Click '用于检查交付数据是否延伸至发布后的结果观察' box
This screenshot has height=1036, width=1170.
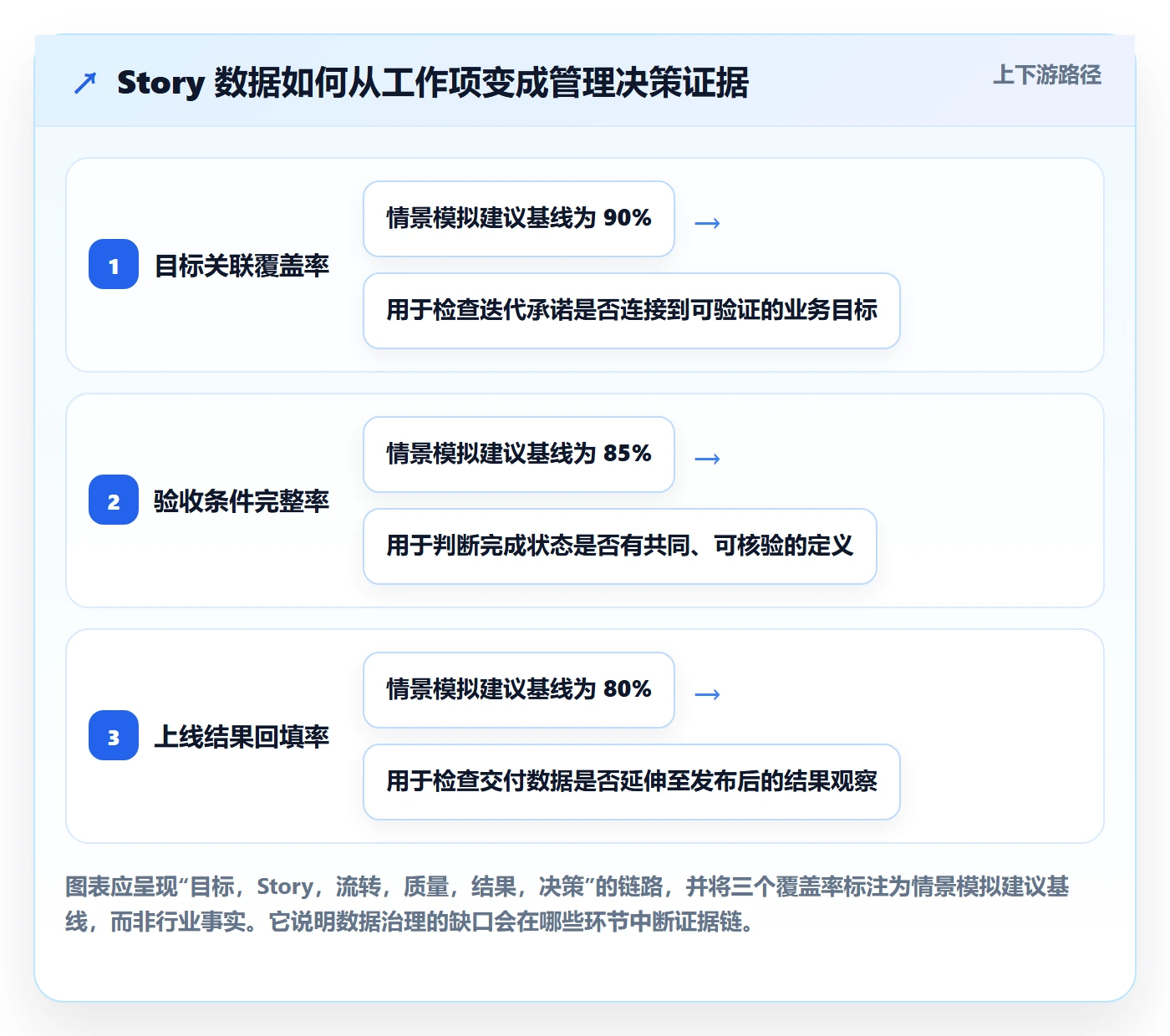point(632,782)
